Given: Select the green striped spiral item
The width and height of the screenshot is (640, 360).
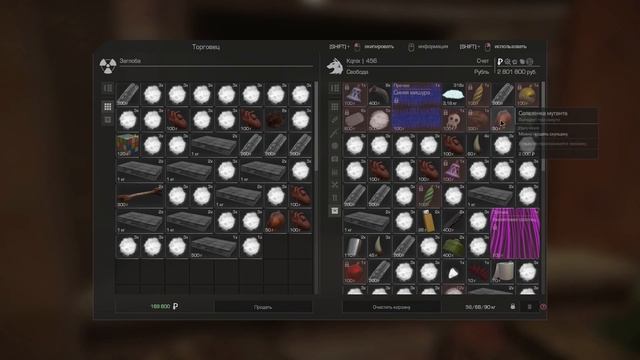Looking at the screenshot, I should [x=429, y=196].
